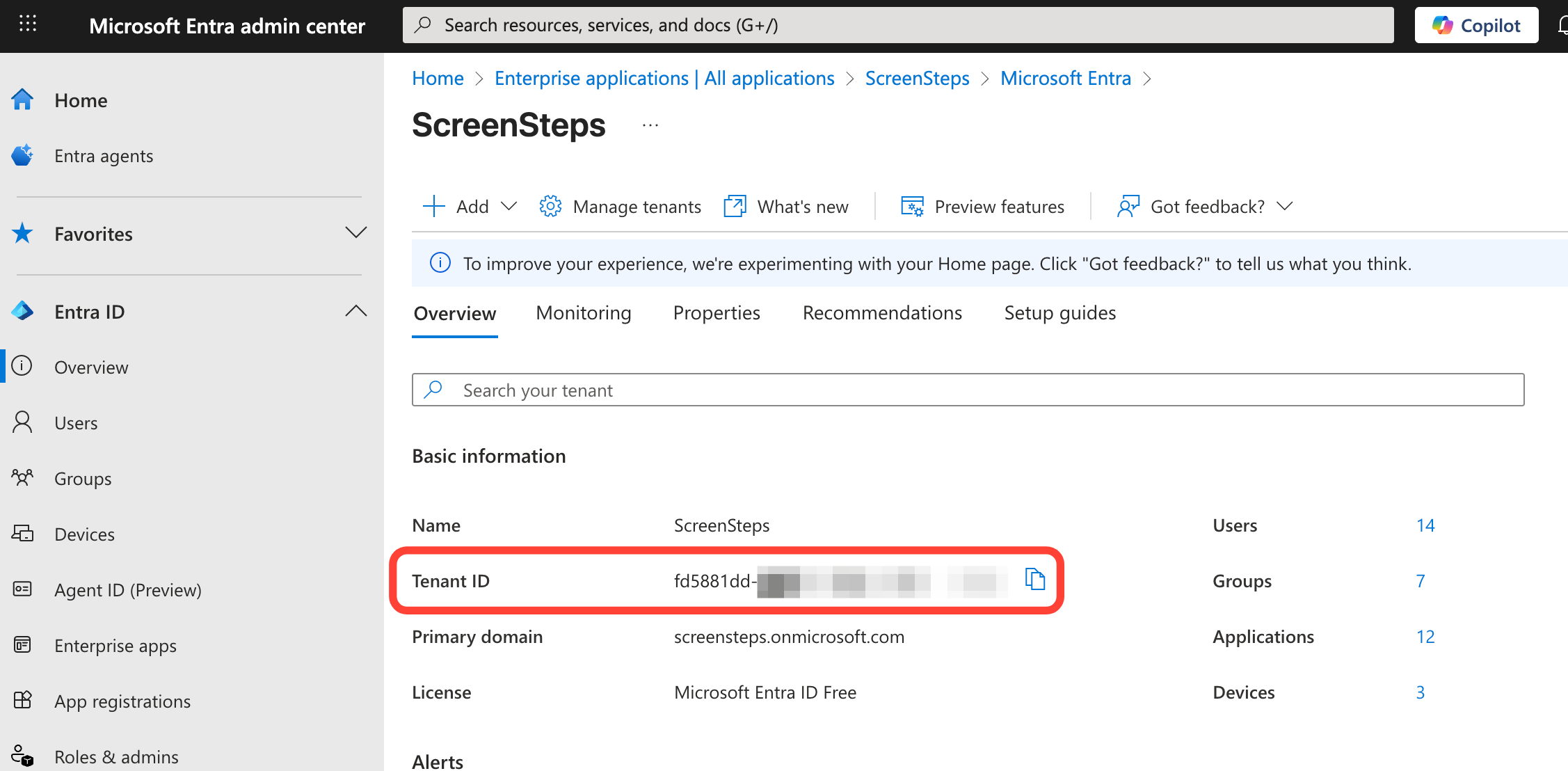This screenshot has width=1568, height=771.
Task: Open Agent ID (Preview) in sidebar
Action: point(128,590)
